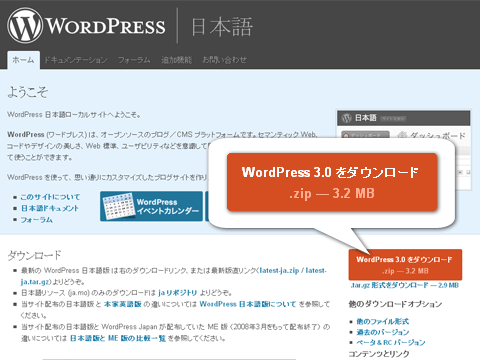Click the WordPress イベントカレンダー banner
This screenshot has height=360, width=480.
pos(151,206)
